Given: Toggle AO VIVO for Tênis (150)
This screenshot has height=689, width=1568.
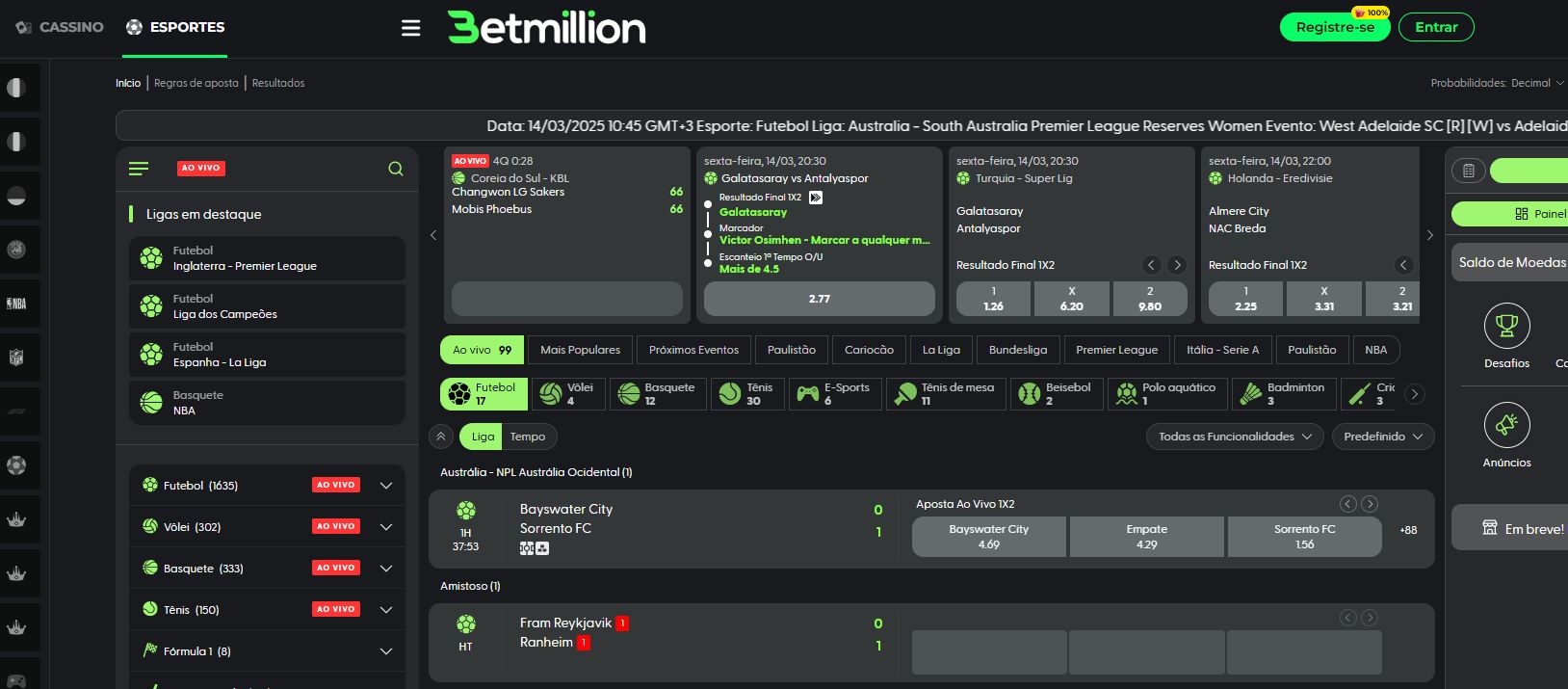Looking at the screenshot, I should click(336, 609).
